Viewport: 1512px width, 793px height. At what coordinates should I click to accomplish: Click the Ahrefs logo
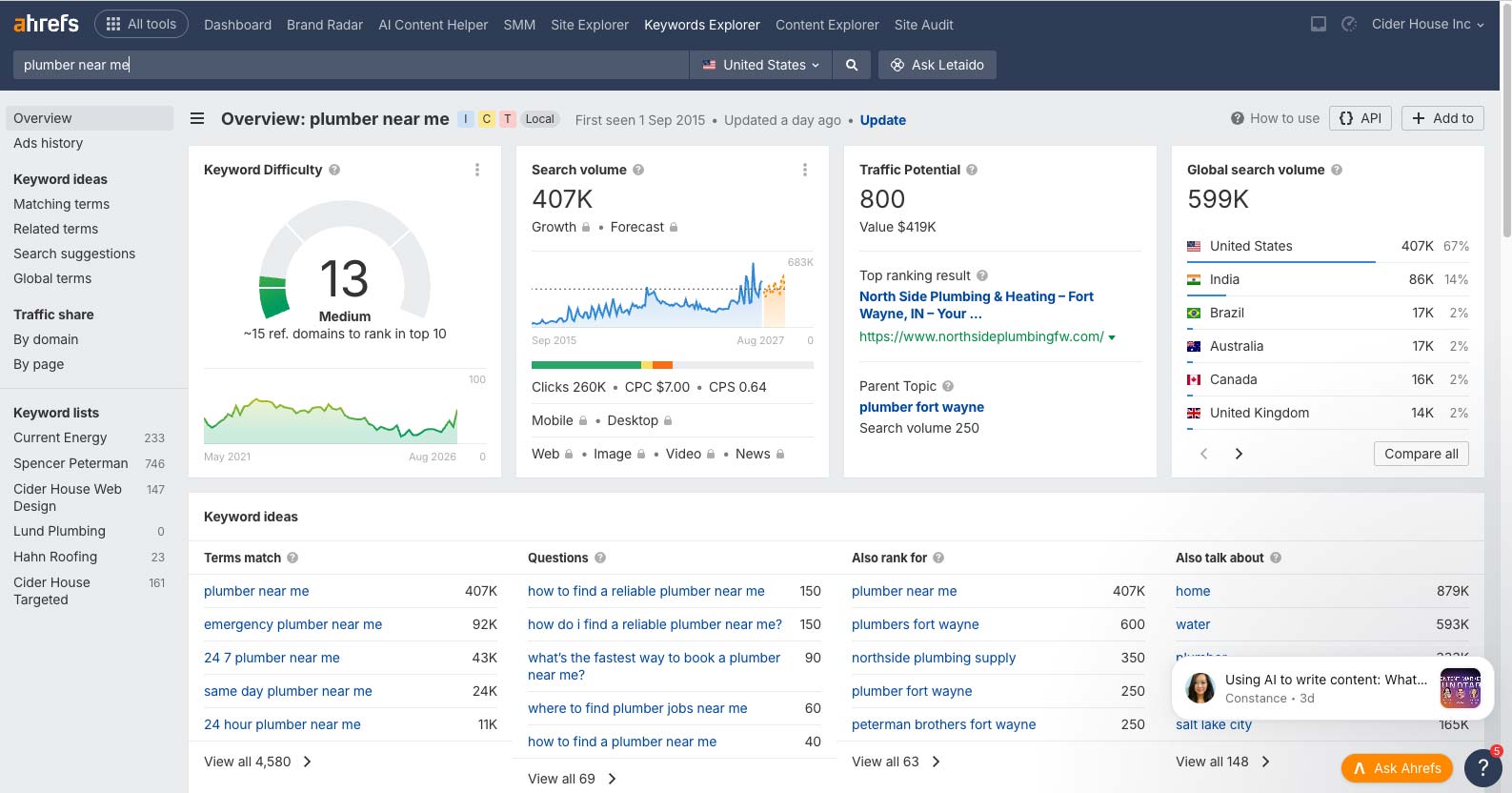pyautogui.click(x=46, y=23)
